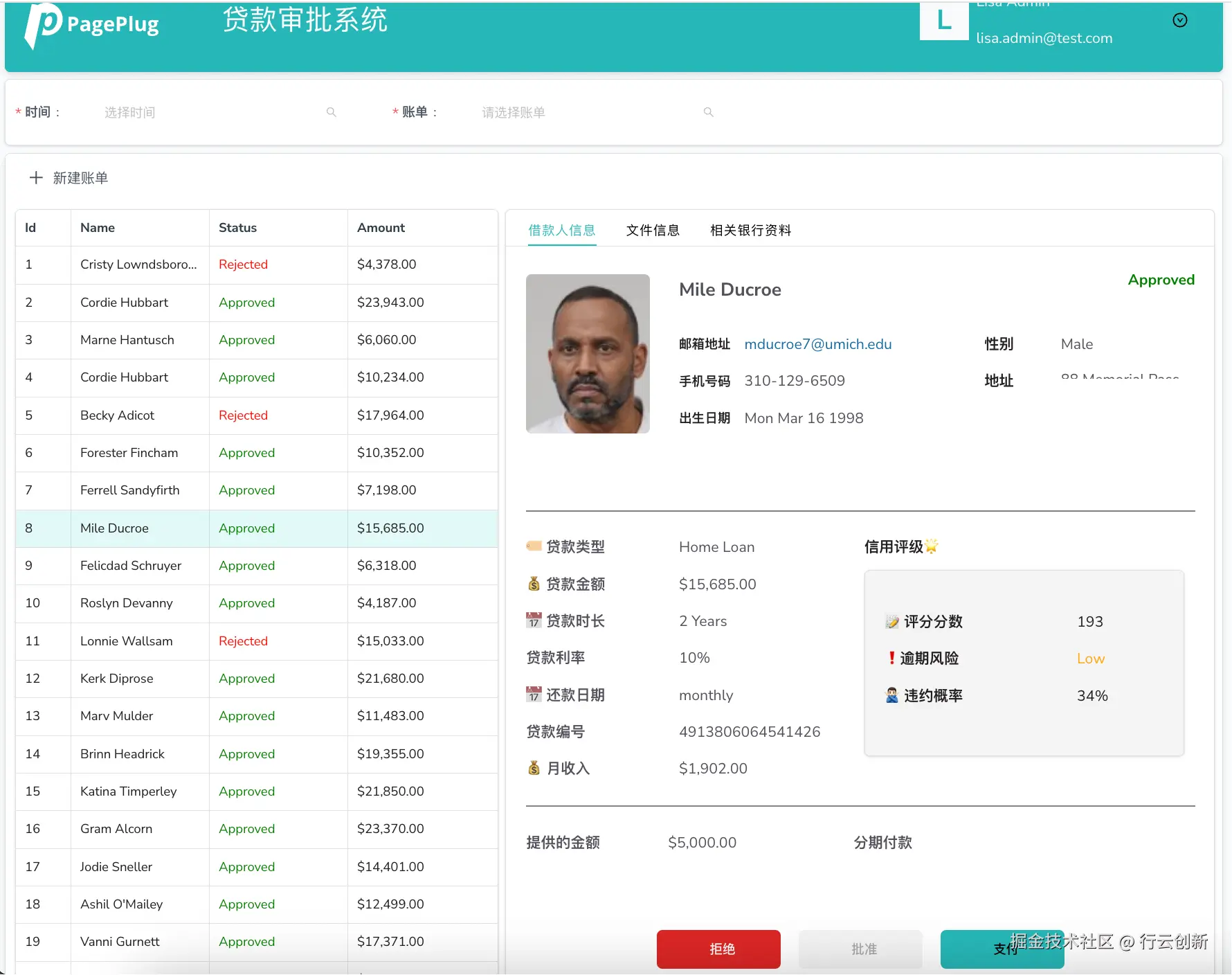The image size is (1232, 975).
Task: Click the calendar icon beside 还款日期
Action: [x=534, y=694]
